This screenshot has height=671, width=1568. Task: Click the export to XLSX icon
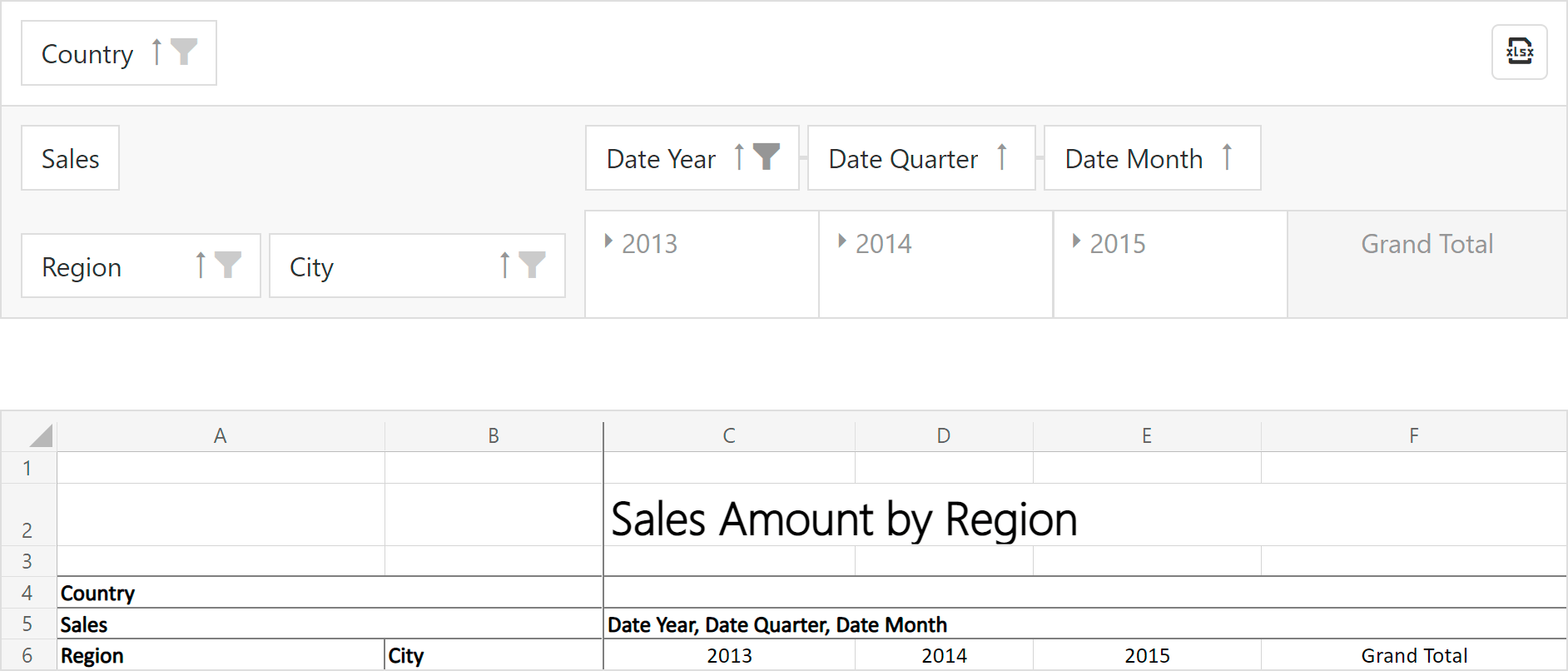click(1519, 52)
